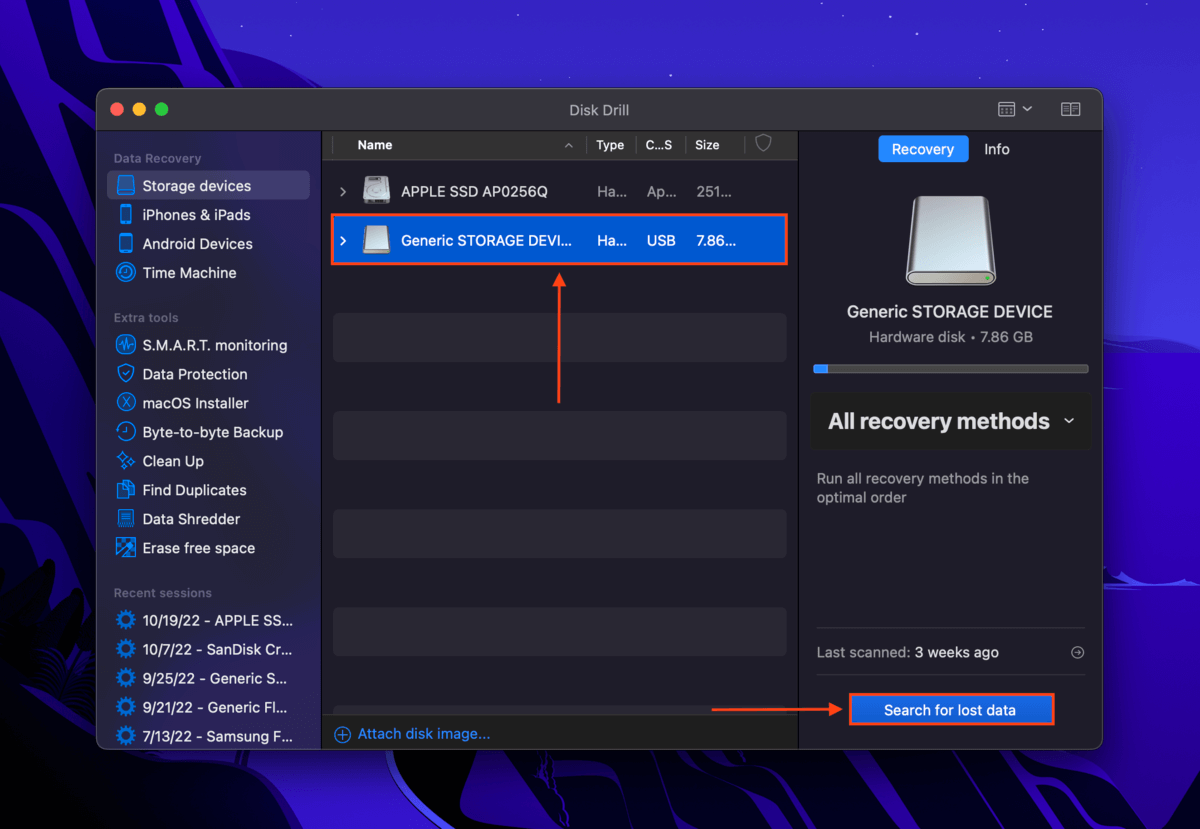Open the view mode dropdown in title bar
Screen dimensions: 1200x829
1015,109
